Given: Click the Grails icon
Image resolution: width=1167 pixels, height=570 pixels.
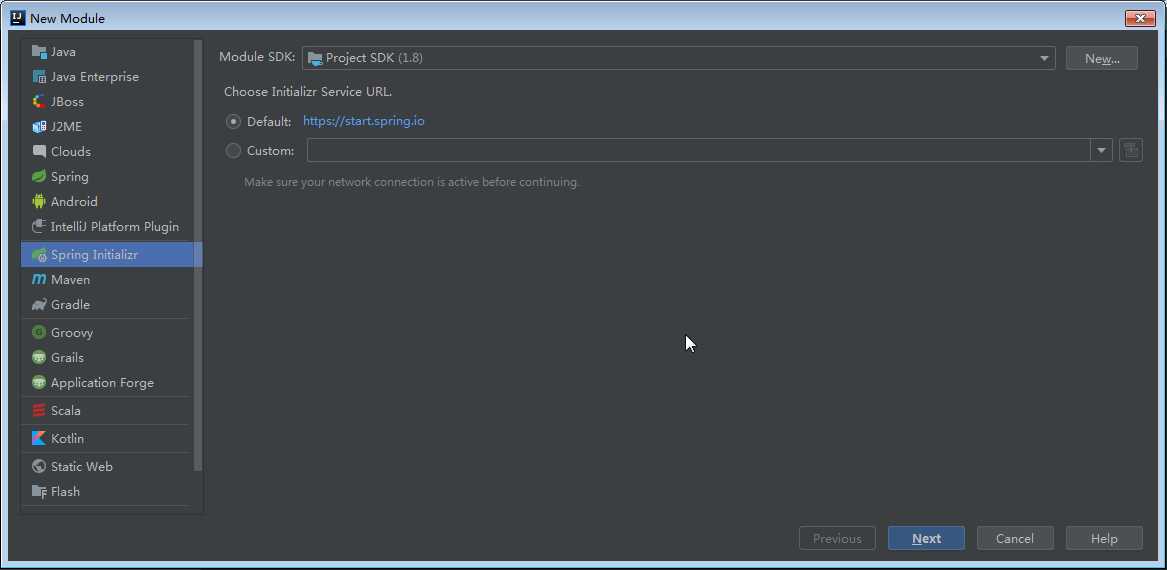Looking at the screenshot, I should pyautogui.click(x=39, y=358).
